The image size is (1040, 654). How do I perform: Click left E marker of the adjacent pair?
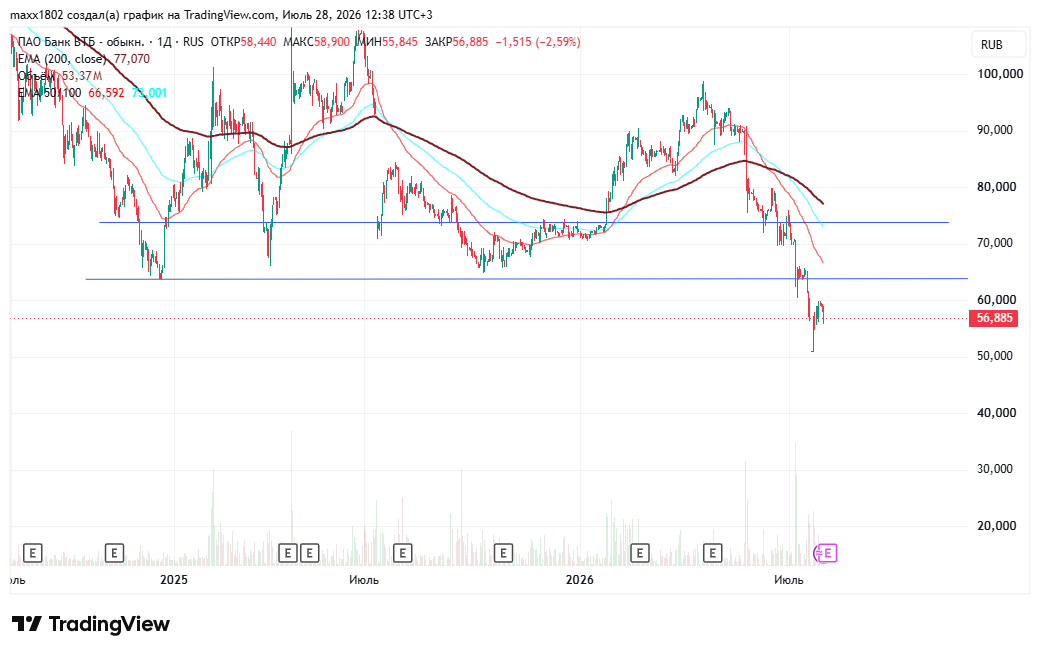[x=288, y=553]
